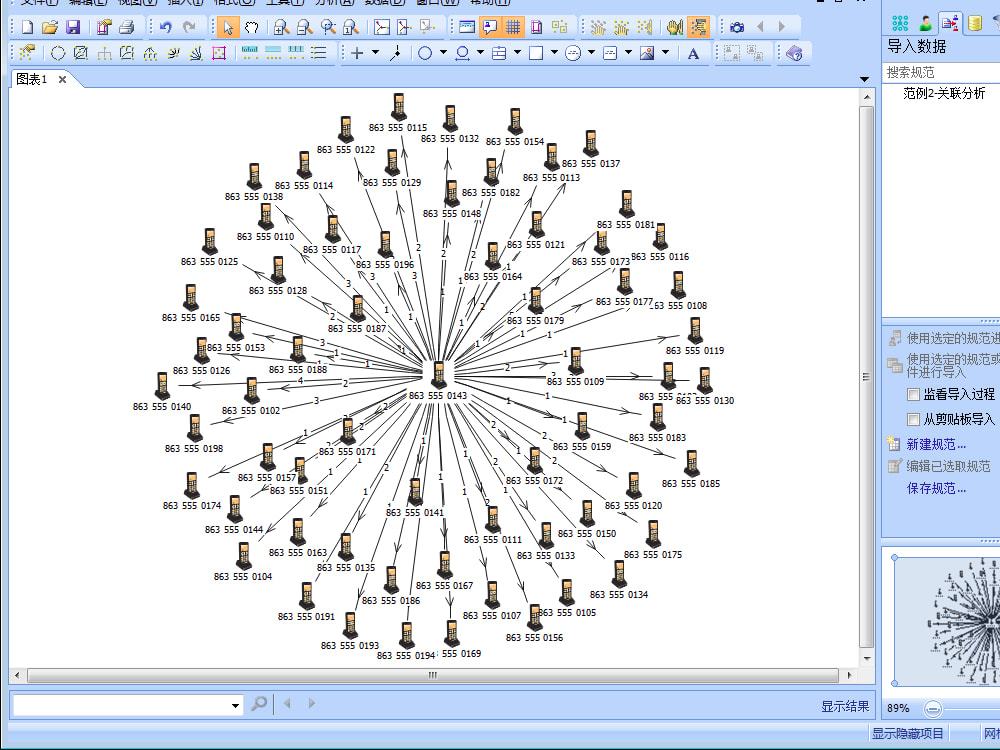Click the fit-to-selection magnifier icon
The height and width of the screenshot is (750, 1000).
click(328, 27)
